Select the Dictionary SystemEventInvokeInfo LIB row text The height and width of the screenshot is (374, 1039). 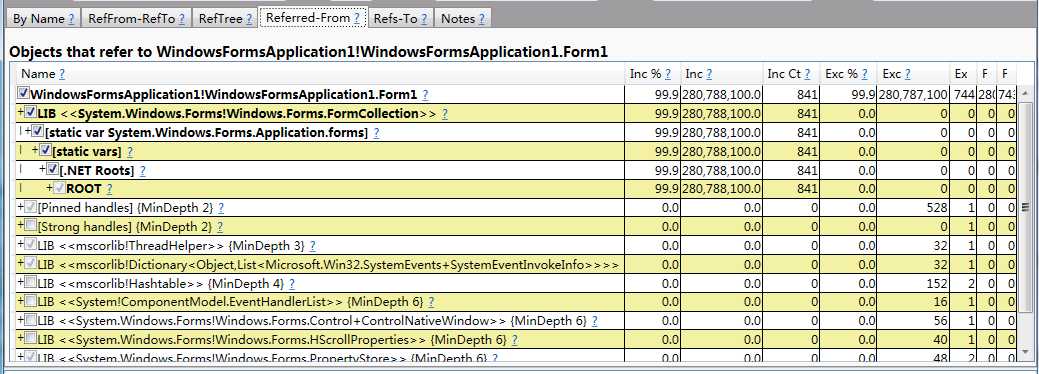(x=328, y=265)
